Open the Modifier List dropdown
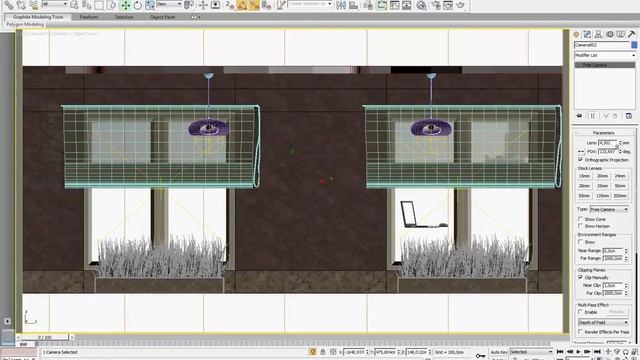Viewport: 640px width, 360px height. [605, 55]
